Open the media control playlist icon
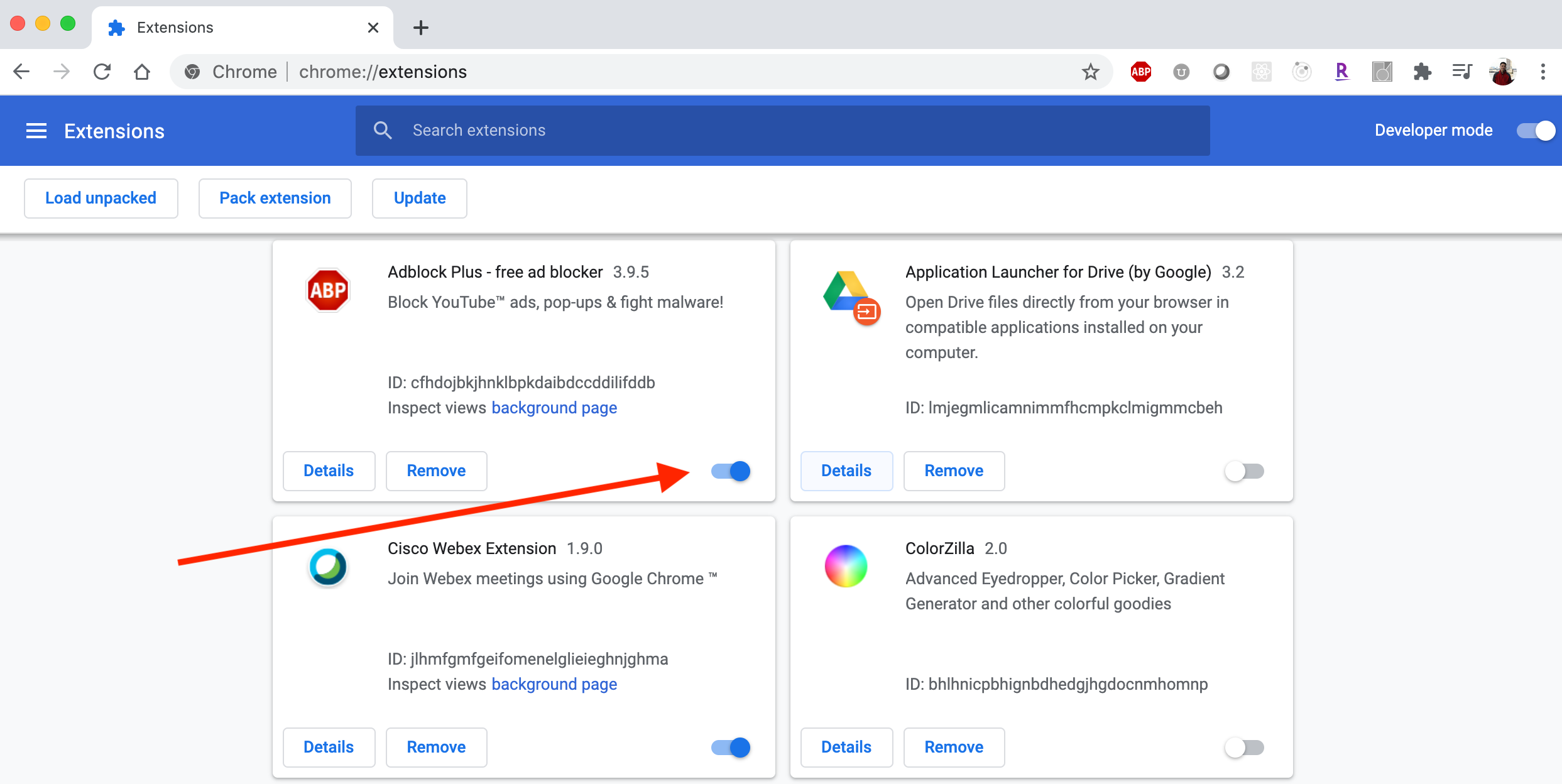The width and height of the screenshot is (1562, 784). pyautogui.click(x=1463, y=72)
